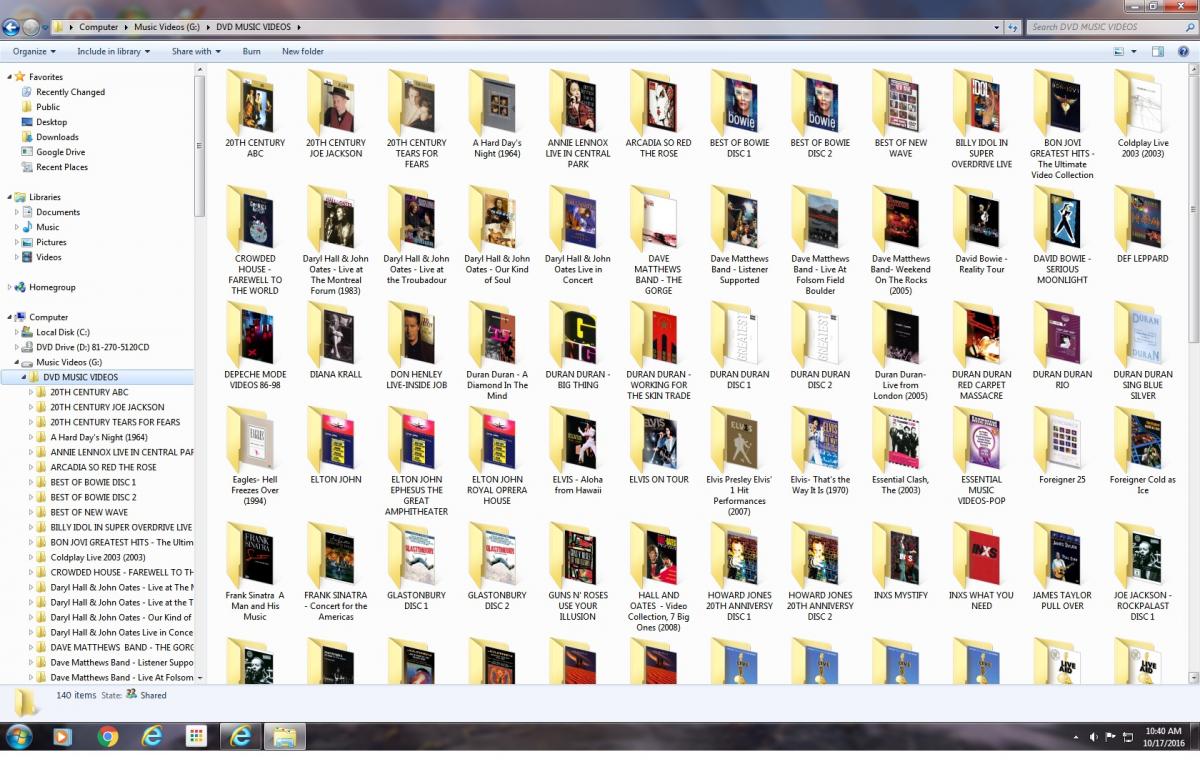Click Computer in the address bar path

(98, 27)
